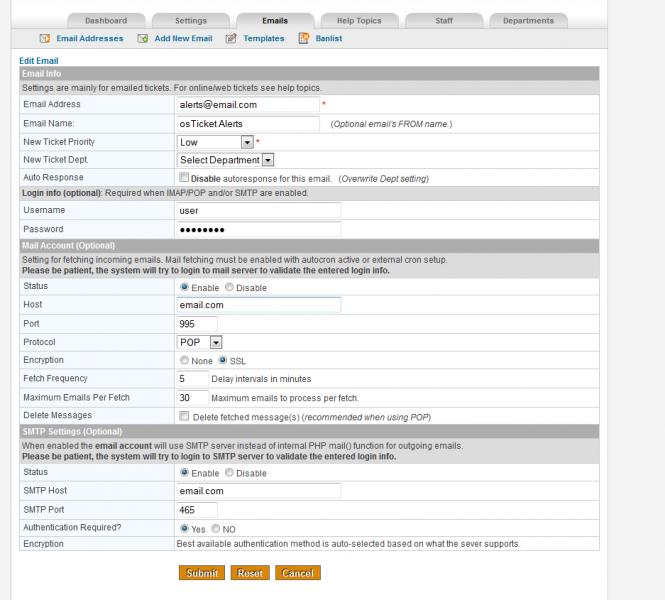The height and width of the screenshot is (600, 665).
Task: Click the SMTP Port input field
Action: [197, 509]
